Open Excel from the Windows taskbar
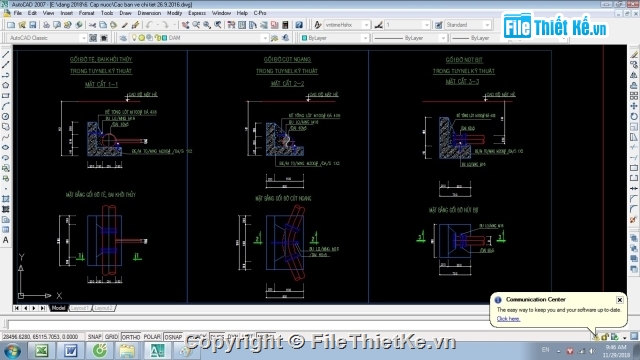The image size is (640, 360). [x=42, y=351]
